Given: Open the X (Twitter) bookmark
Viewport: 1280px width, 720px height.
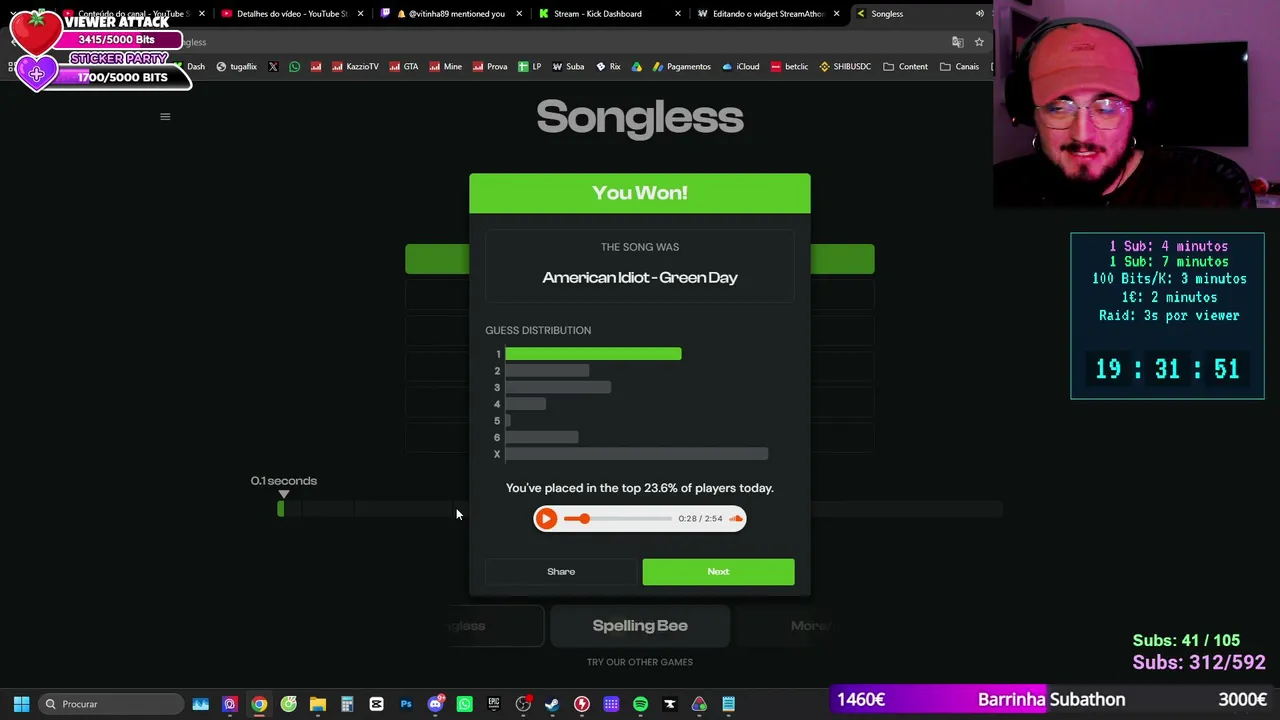Looking at the screenshot, I should click(x=273, y=67).
